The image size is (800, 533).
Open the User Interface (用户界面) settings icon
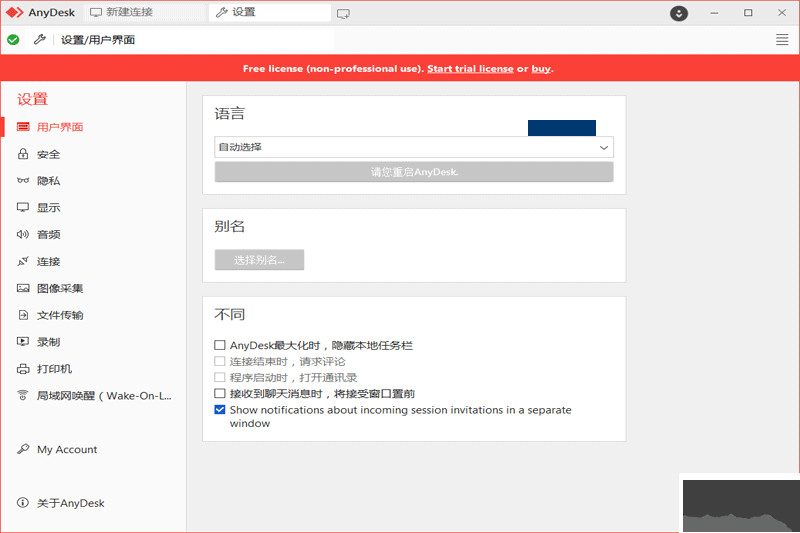[x=23, y=126]
